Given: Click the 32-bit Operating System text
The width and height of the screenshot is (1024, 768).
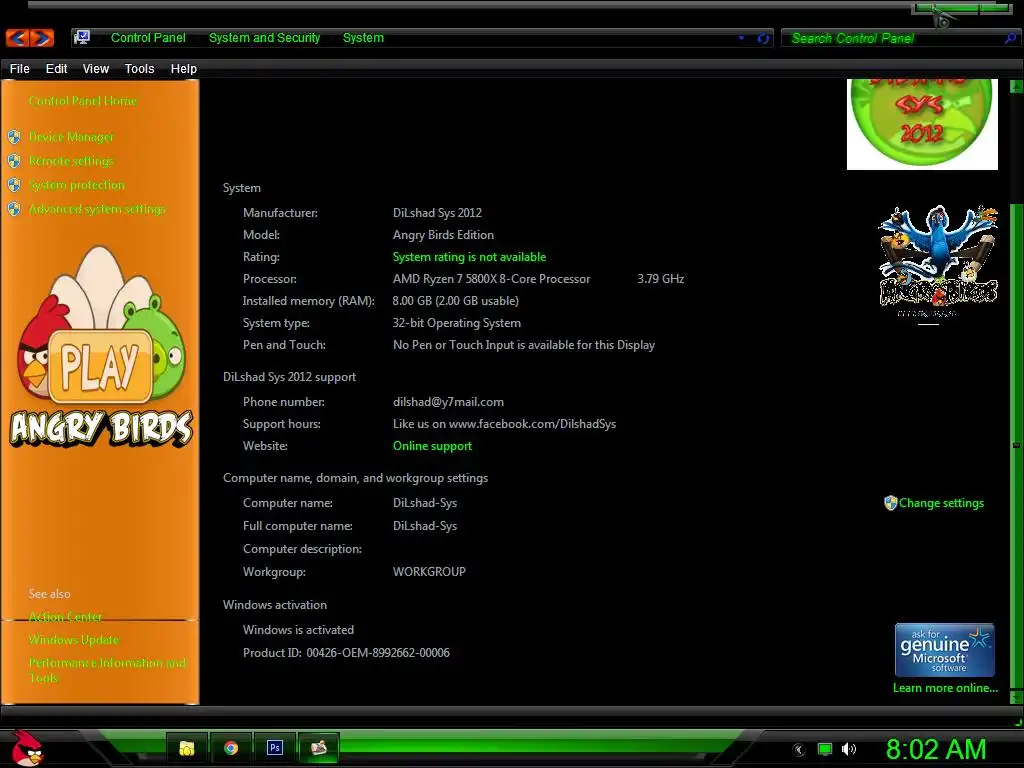Looking at the screenshot, I should 456,323.
